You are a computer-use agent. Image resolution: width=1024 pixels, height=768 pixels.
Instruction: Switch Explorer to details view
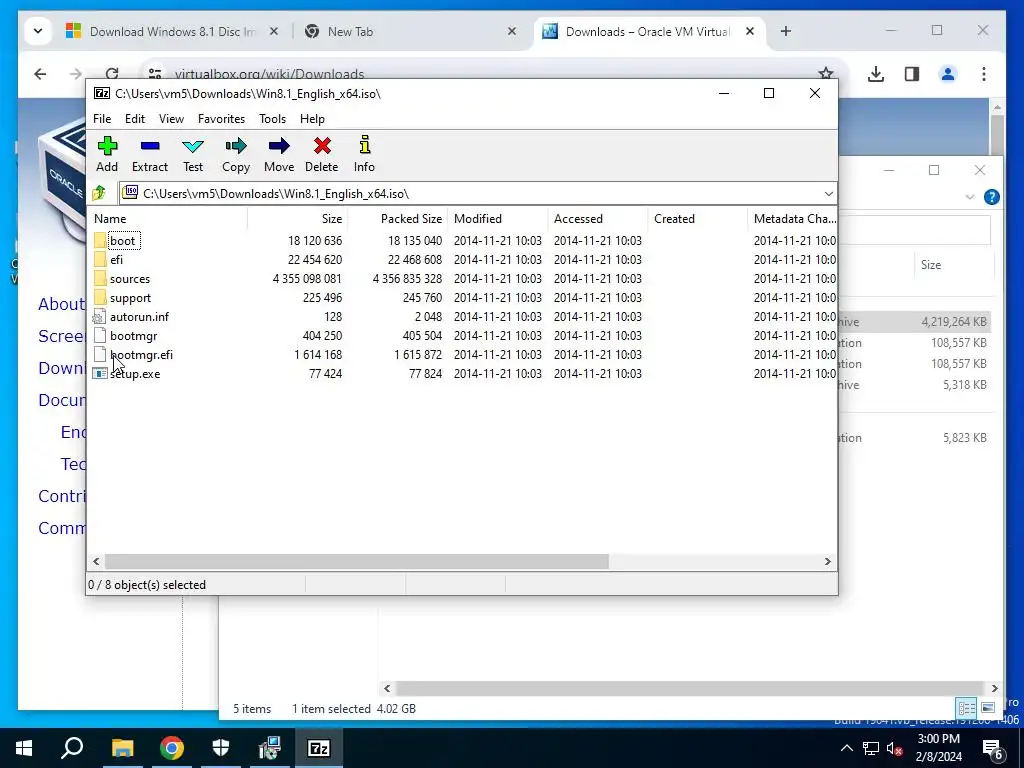(x=967, y=708)
